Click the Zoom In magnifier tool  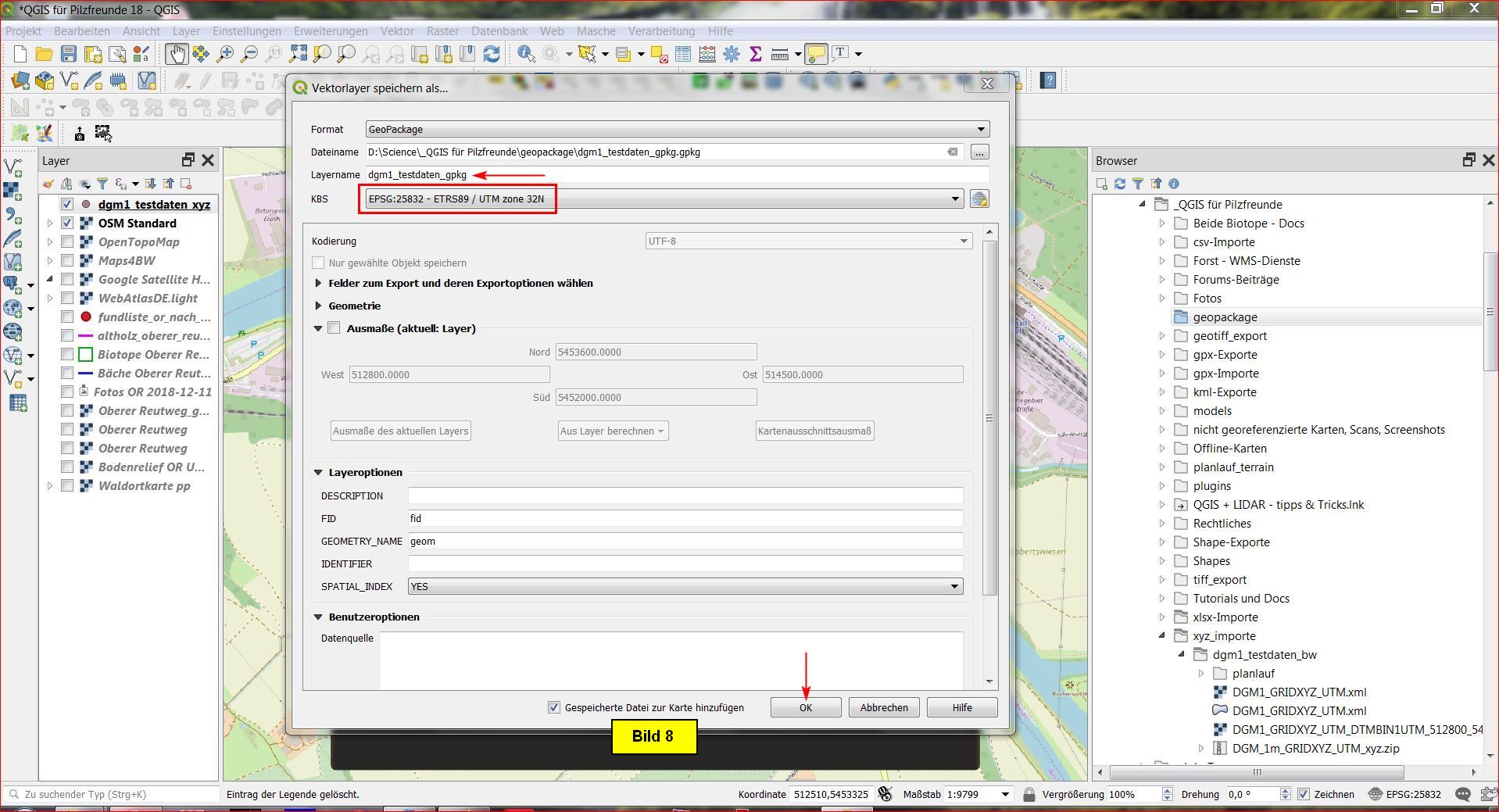click(225, 54)
